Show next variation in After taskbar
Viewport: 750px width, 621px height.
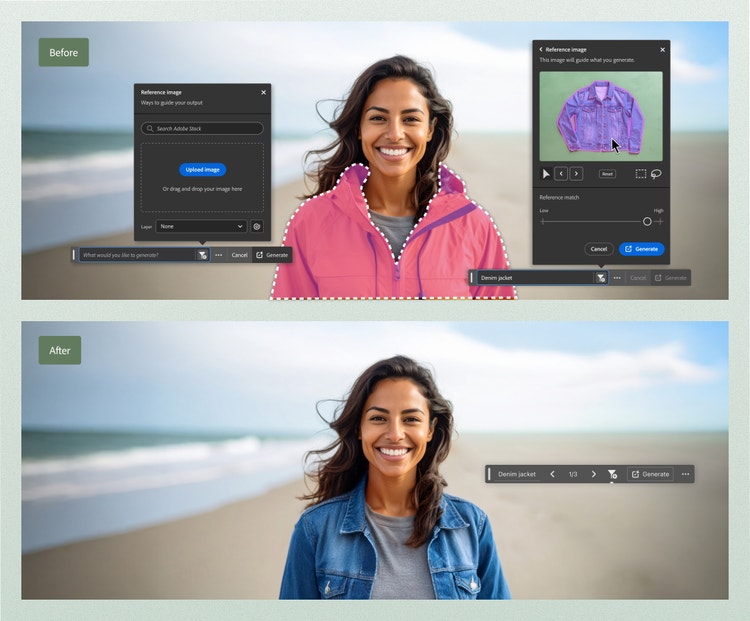click(594, 474)
